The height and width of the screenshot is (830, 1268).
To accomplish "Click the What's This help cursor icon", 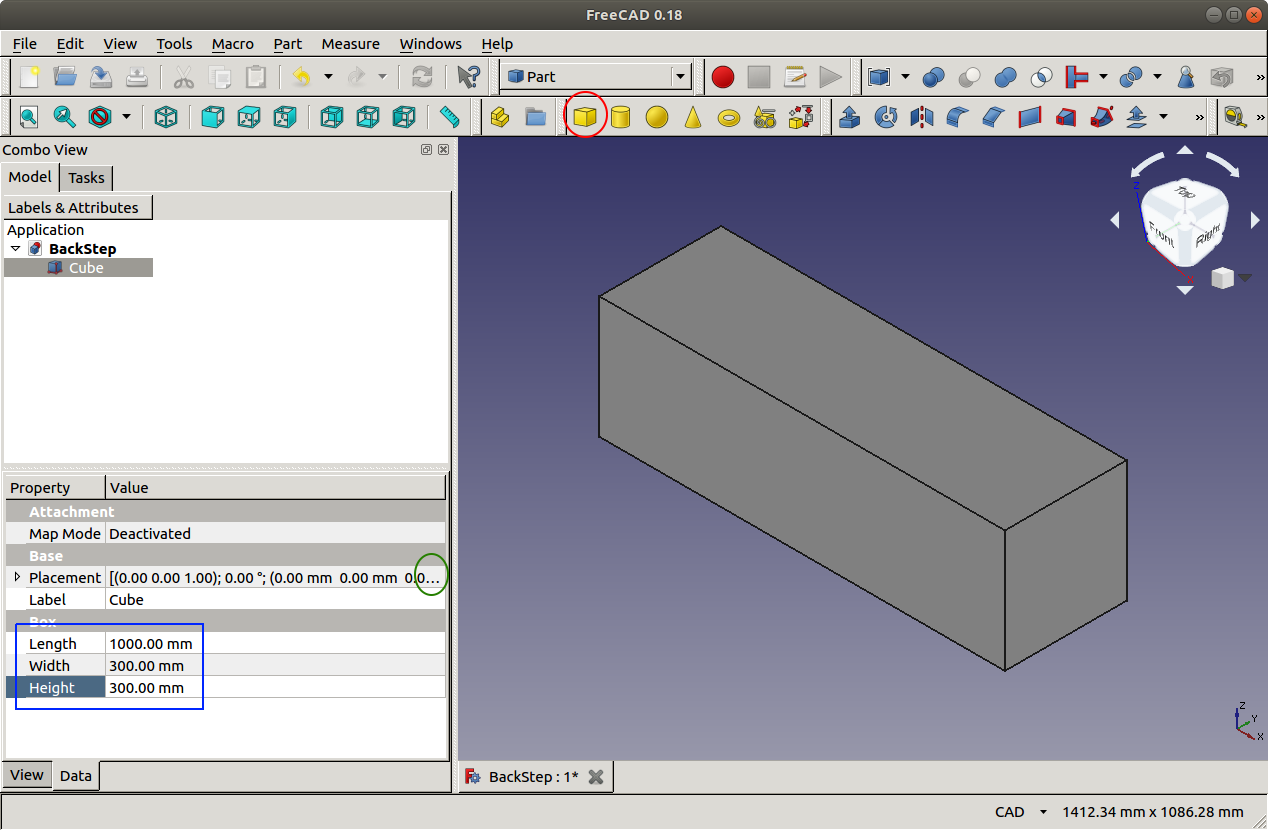I will 467,77.
